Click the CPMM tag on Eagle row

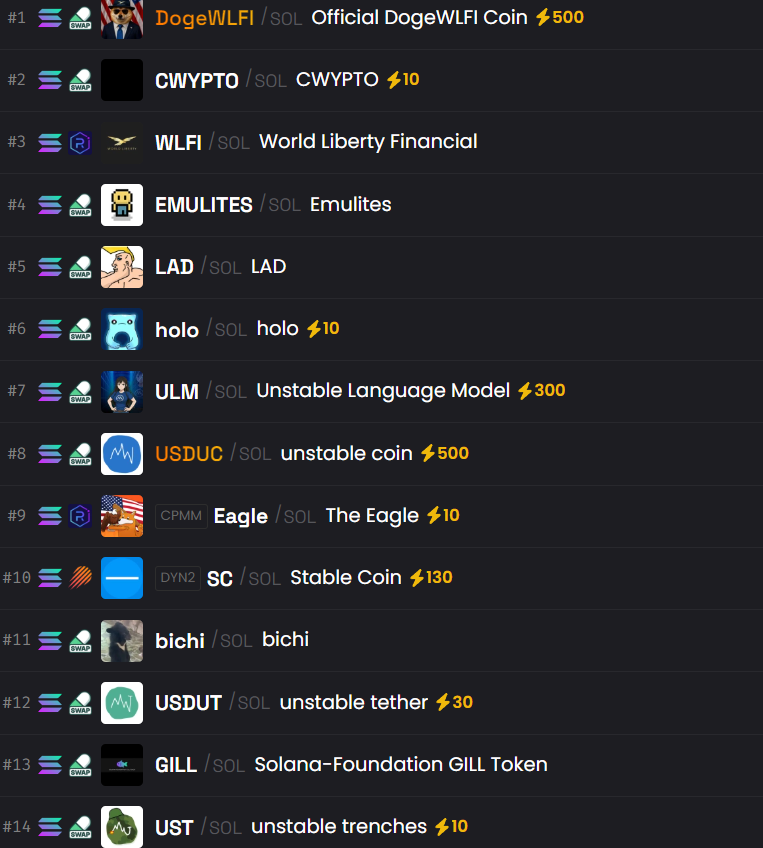pyautogui.click(x=181, y=516)
